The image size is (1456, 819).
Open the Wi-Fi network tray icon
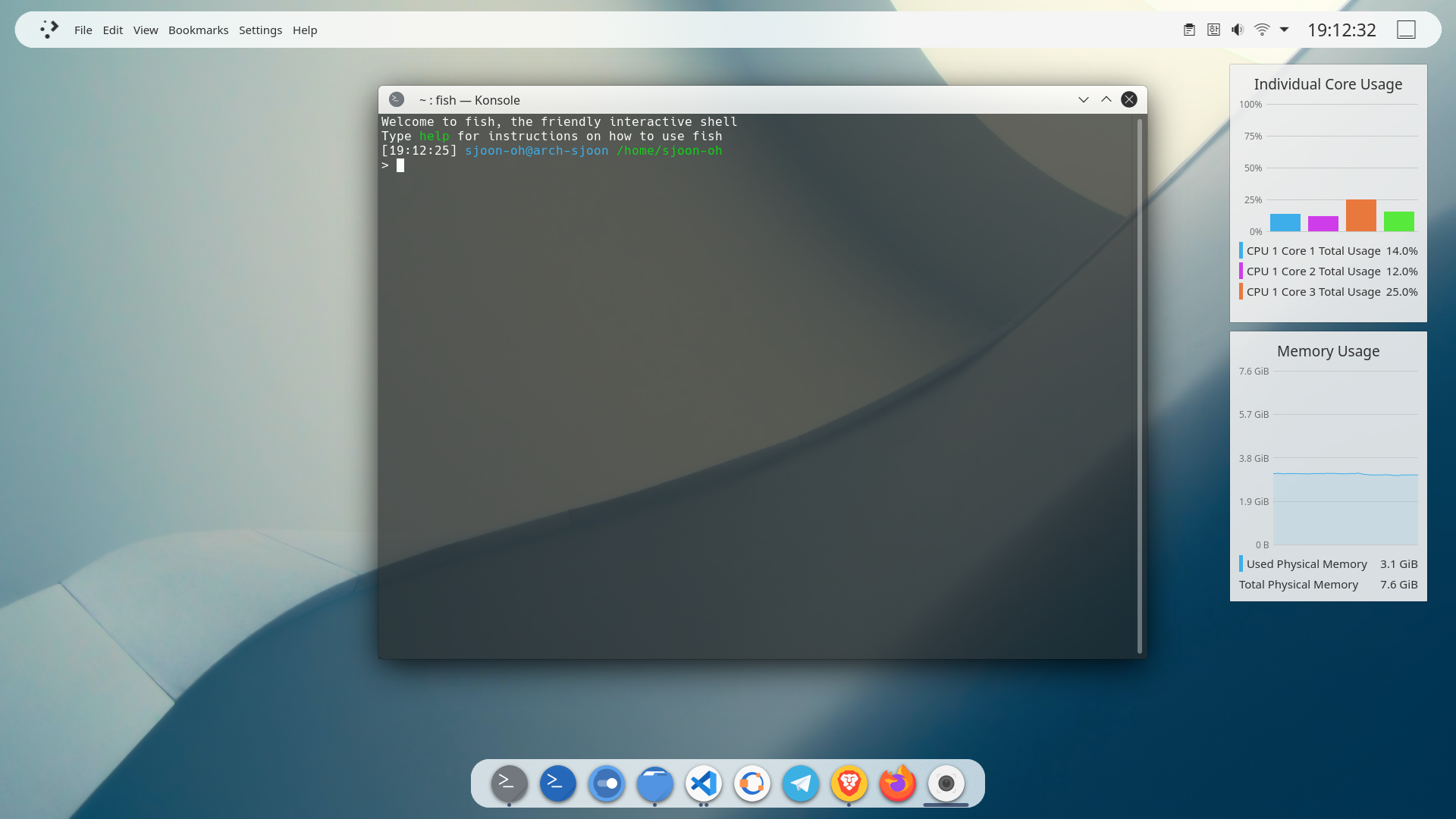(x=1262, y=30)
